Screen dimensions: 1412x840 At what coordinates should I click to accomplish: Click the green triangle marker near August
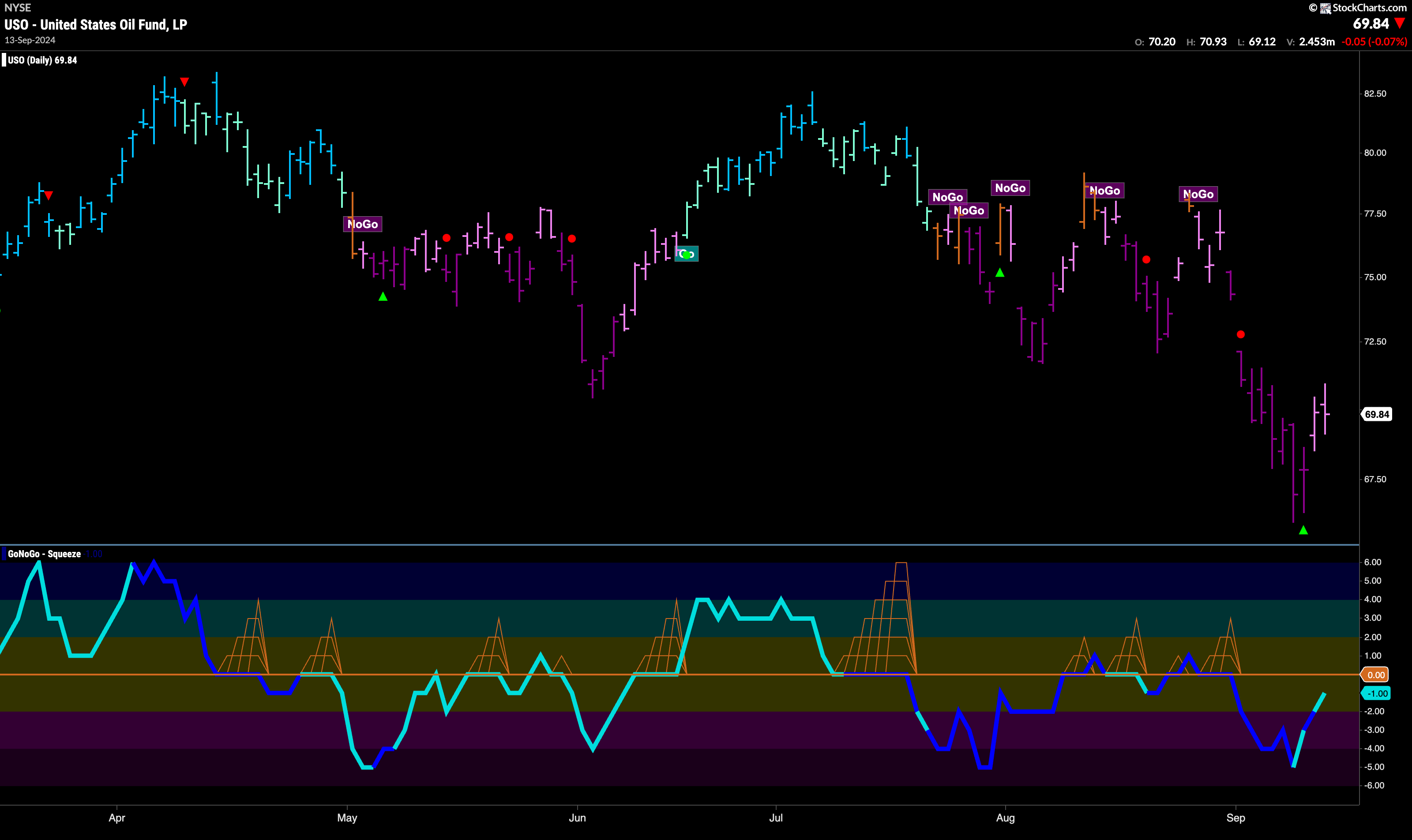(x=1000, y=273)
